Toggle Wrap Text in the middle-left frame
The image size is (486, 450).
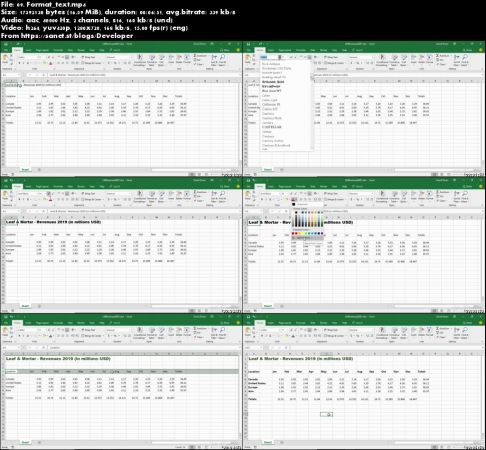(88, 194)
